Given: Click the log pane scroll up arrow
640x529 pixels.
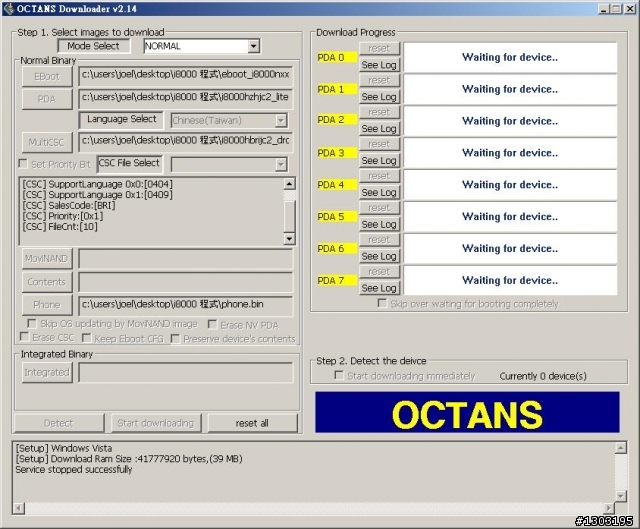Looking at the screenshot, I should point(620,447).
